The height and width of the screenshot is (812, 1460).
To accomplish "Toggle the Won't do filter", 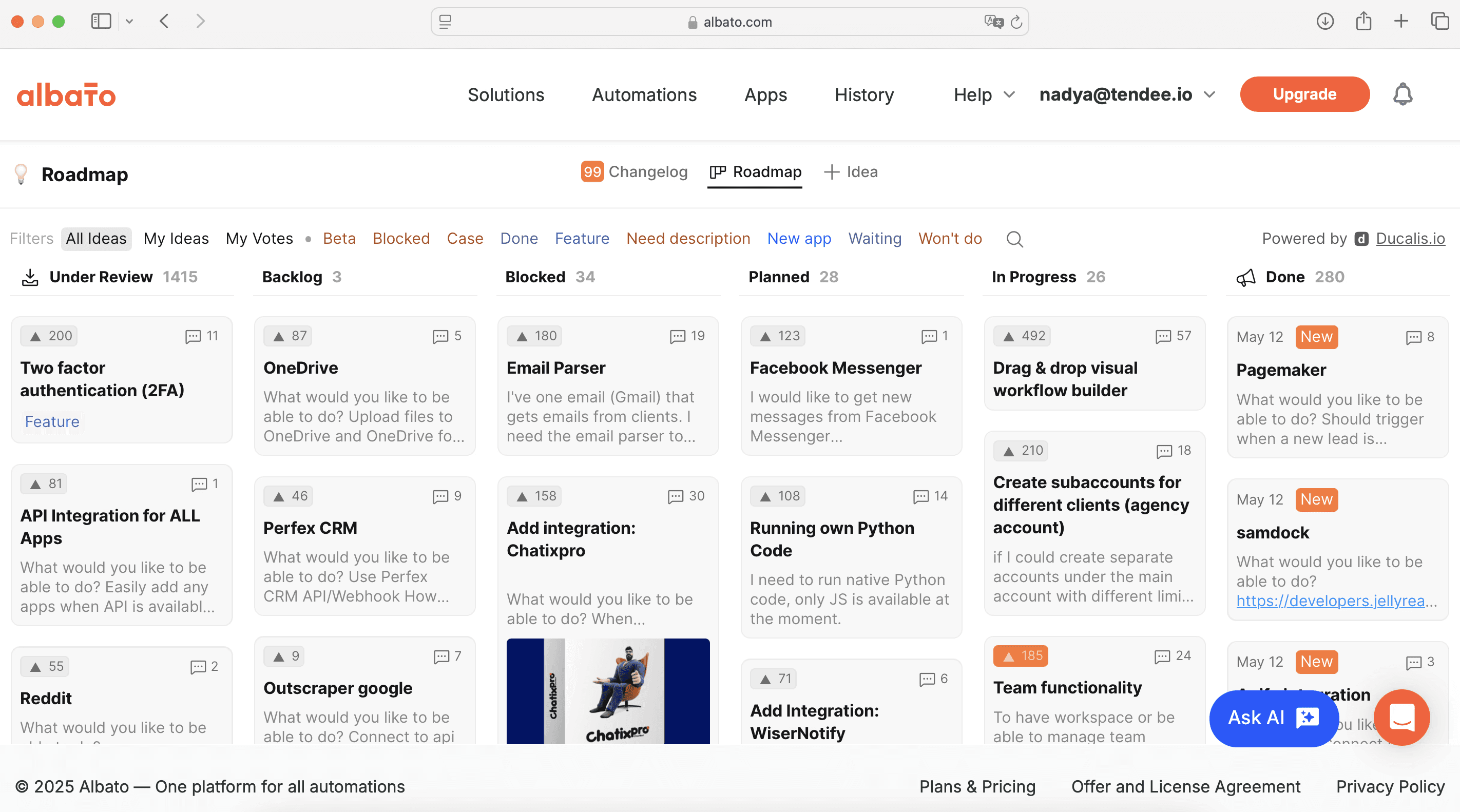I will (950, 239).
